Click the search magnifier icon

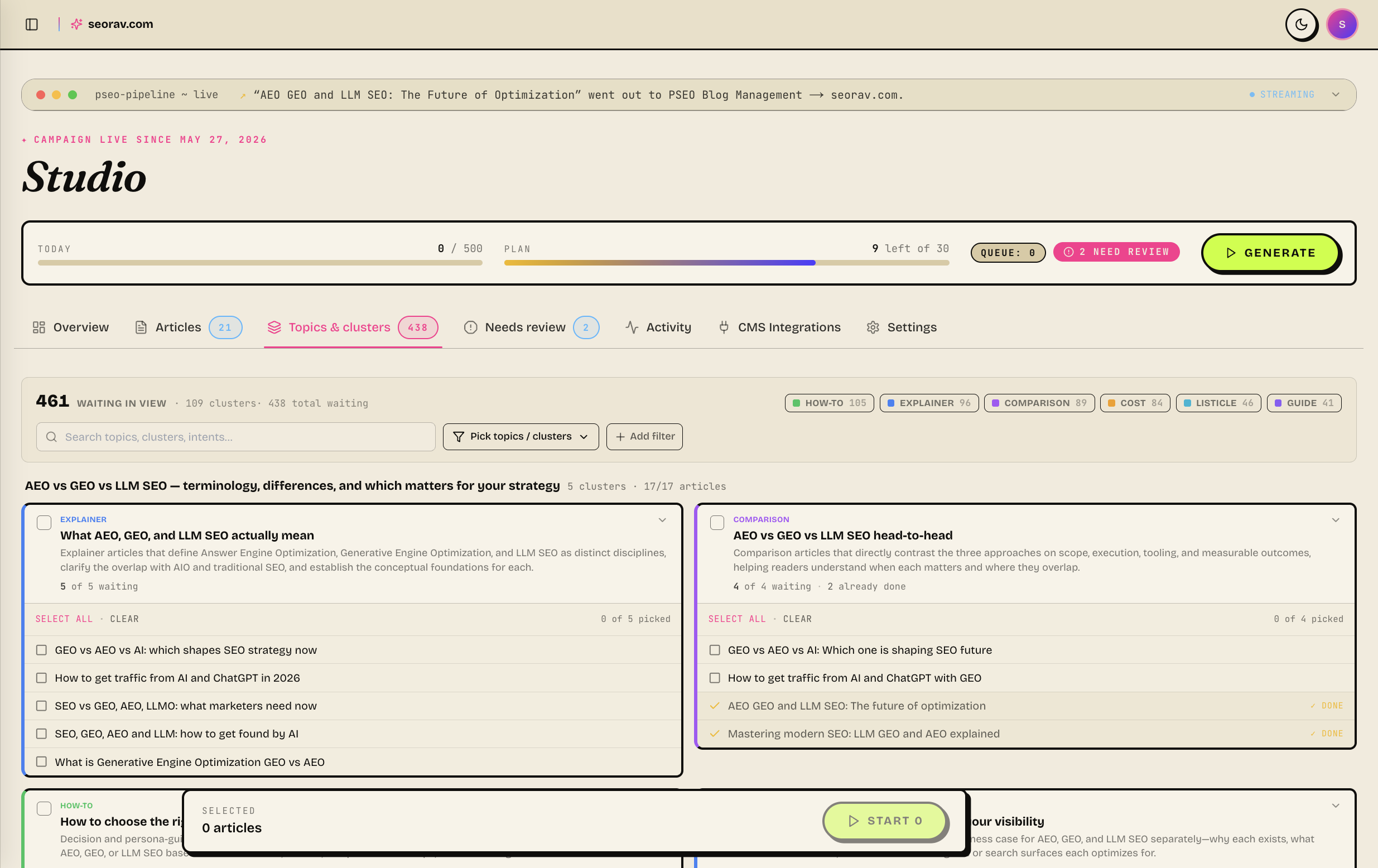(x=51, y=437)
